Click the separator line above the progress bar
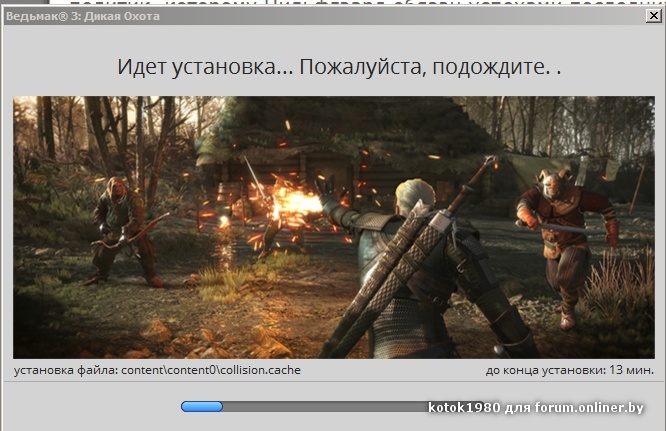Viewport: 666px width, 431px height. 333,381
